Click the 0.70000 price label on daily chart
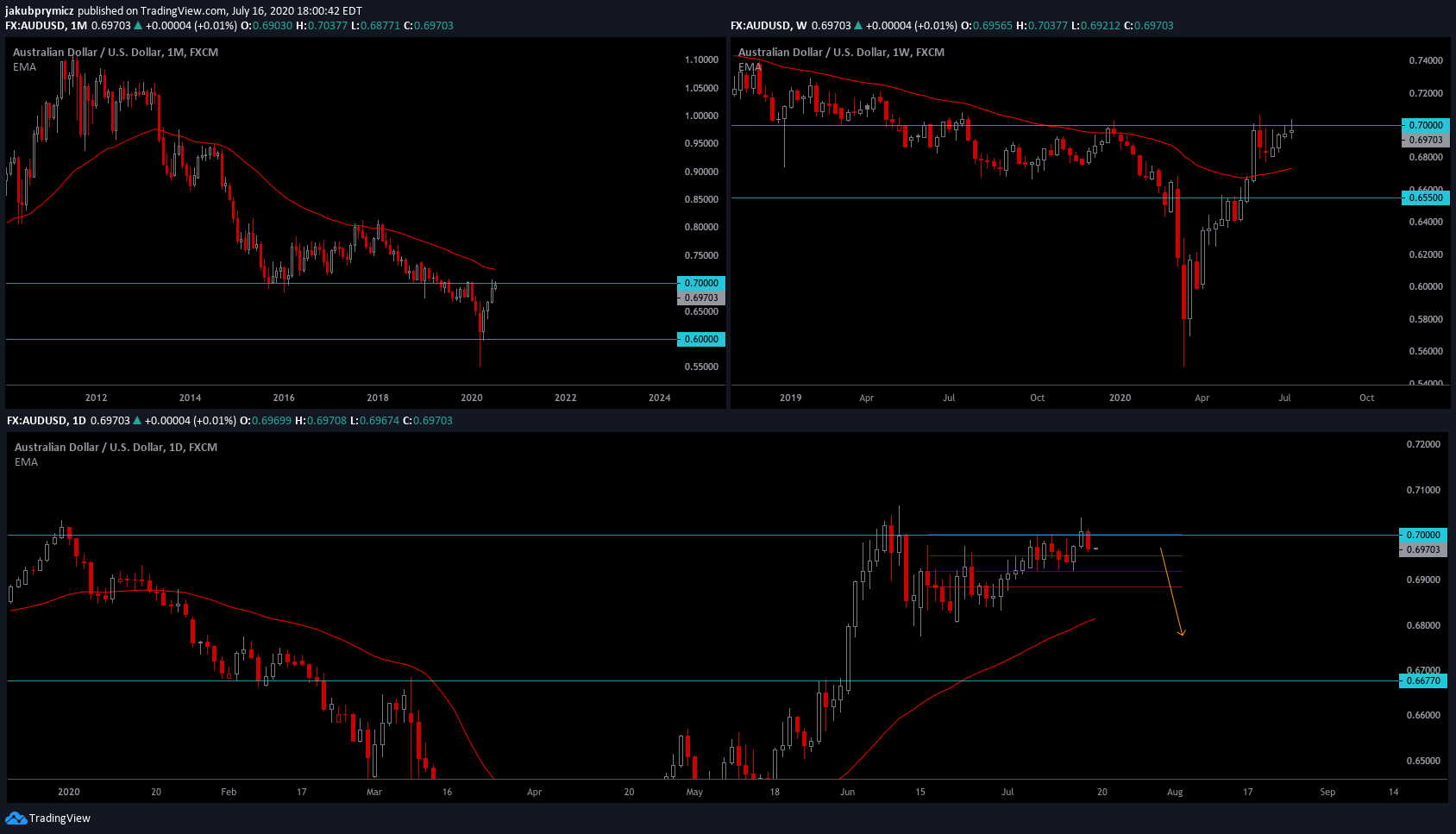 [1423, 535]
